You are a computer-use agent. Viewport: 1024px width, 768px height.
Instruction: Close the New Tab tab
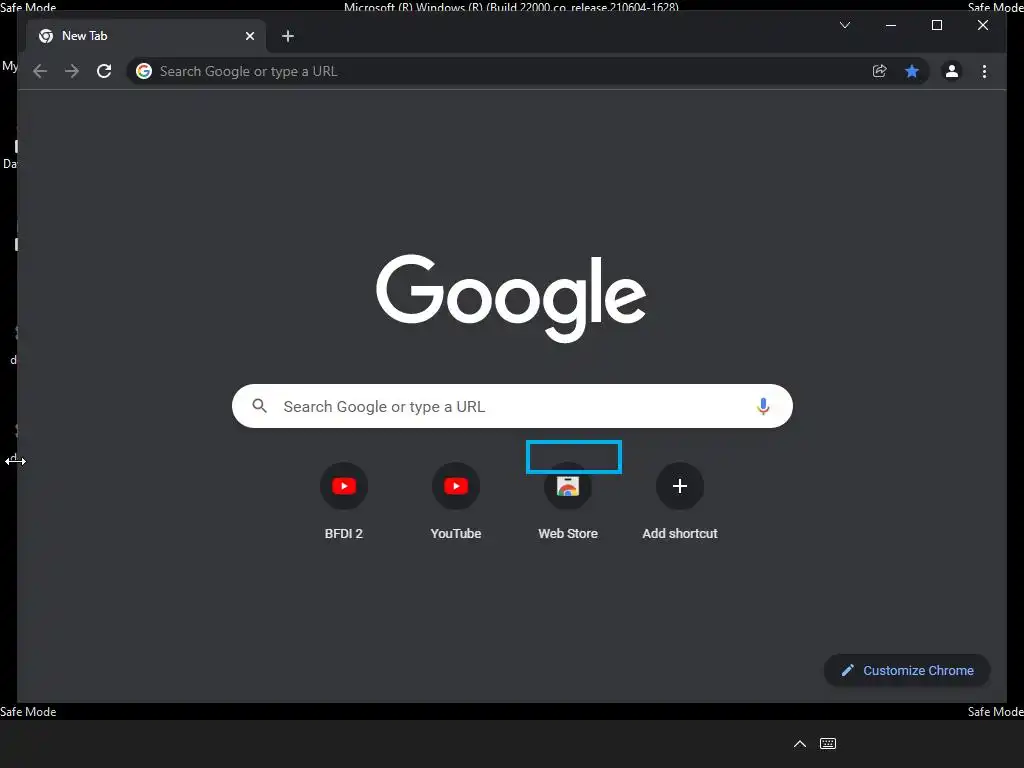250,36
